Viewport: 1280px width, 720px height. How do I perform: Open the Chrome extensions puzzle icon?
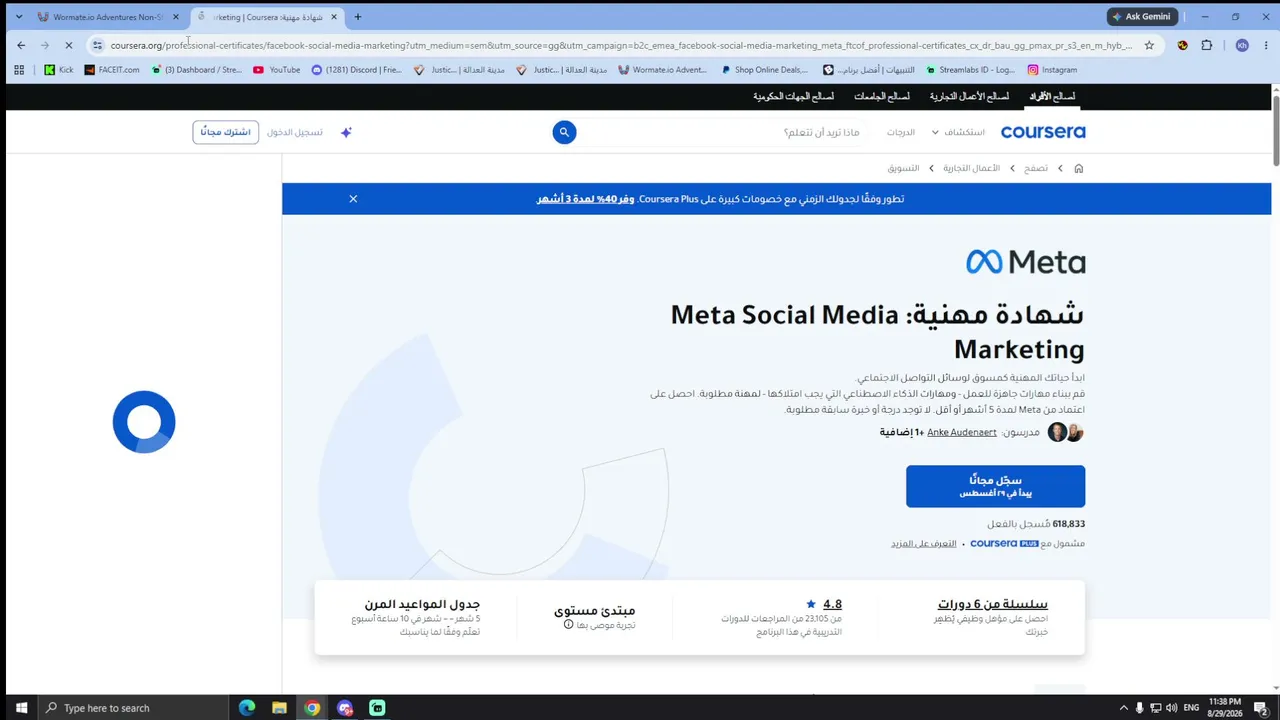tap(1206, 45)
